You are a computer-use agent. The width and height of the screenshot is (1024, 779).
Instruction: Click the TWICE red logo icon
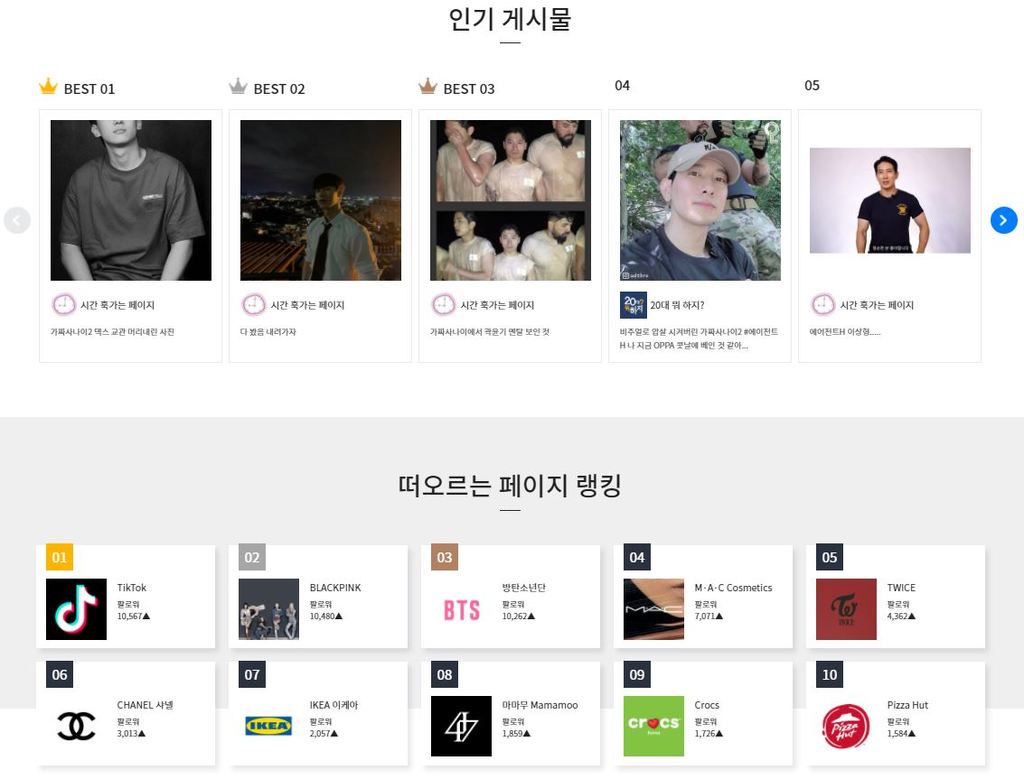click(x=846, y=609)
